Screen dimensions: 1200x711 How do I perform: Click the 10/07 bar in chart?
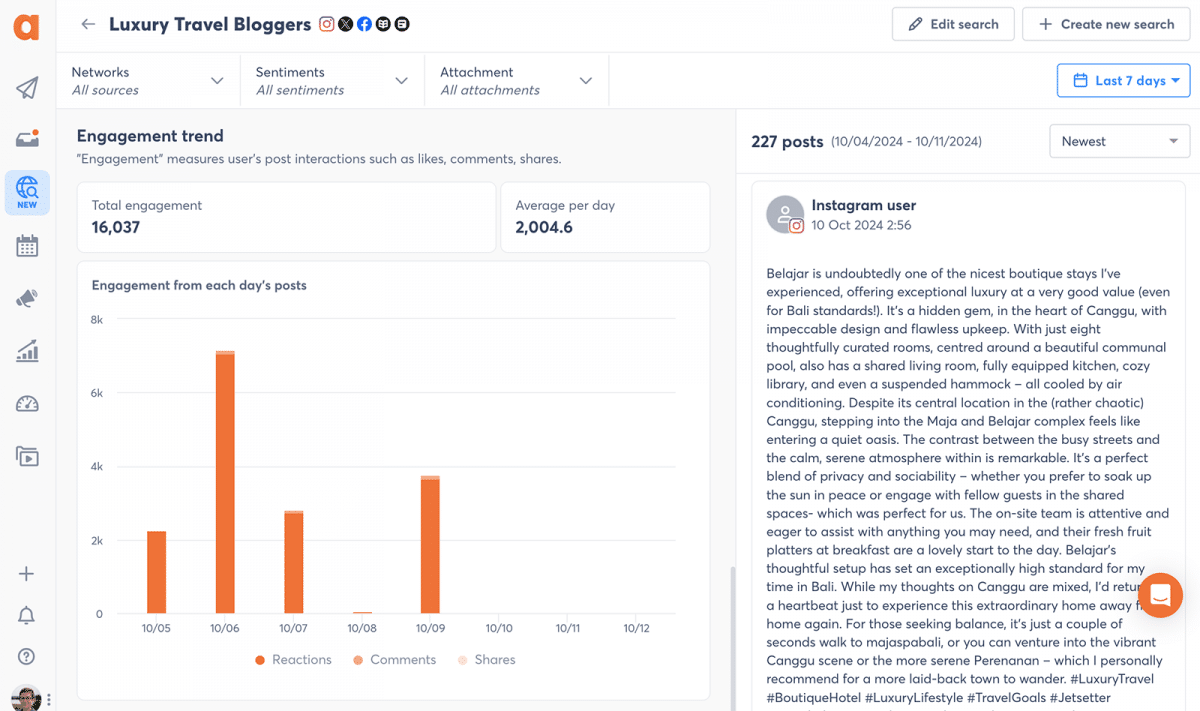tap(294, 562)
